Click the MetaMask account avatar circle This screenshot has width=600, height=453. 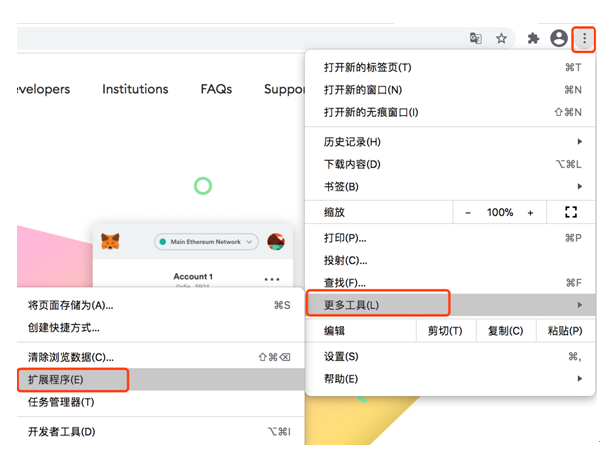(x=276, y=242)
